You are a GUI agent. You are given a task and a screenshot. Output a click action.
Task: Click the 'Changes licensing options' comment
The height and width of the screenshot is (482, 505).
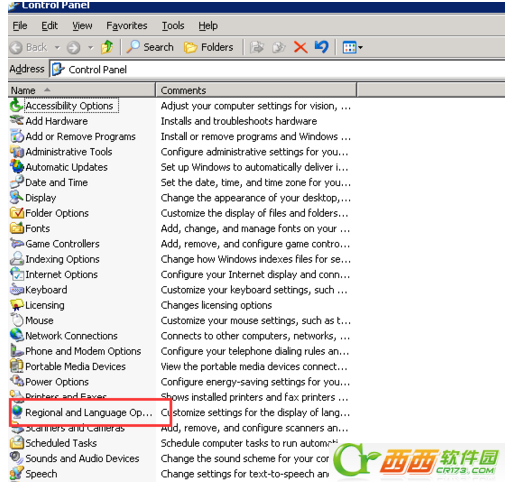coord(216,305)
